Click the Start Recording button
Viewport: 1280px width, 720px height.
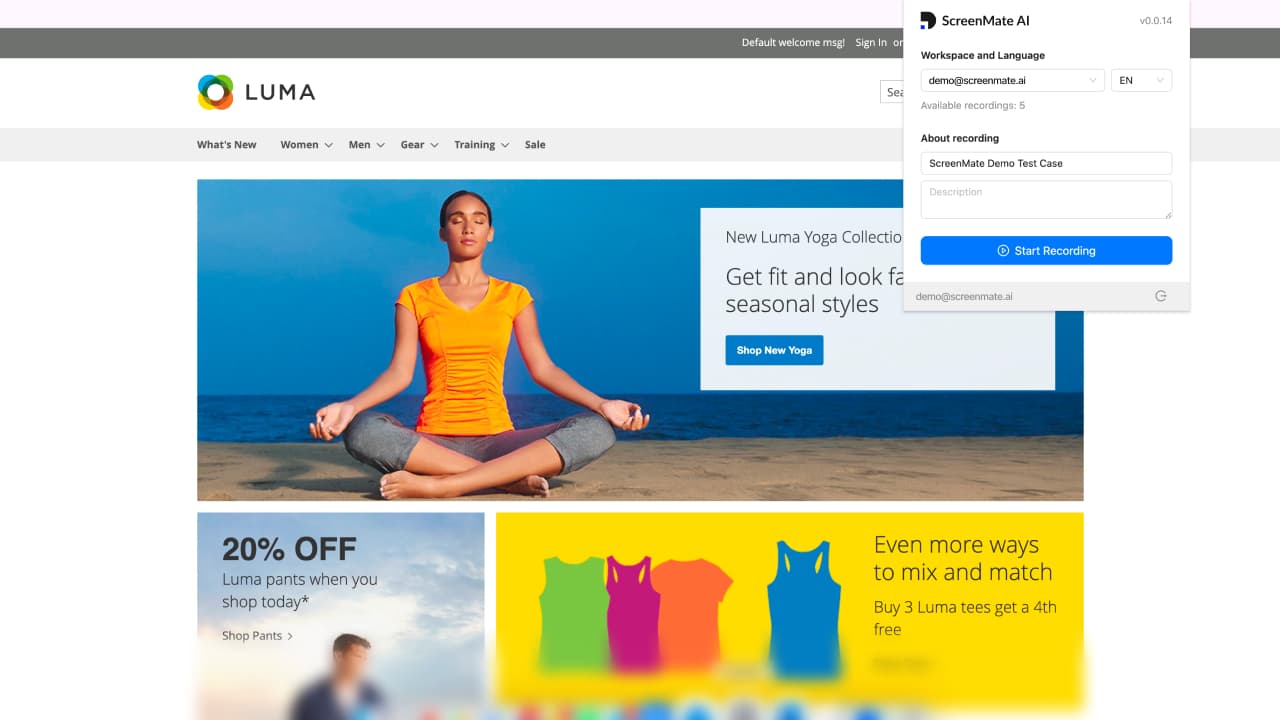(x=1046, y=250)
